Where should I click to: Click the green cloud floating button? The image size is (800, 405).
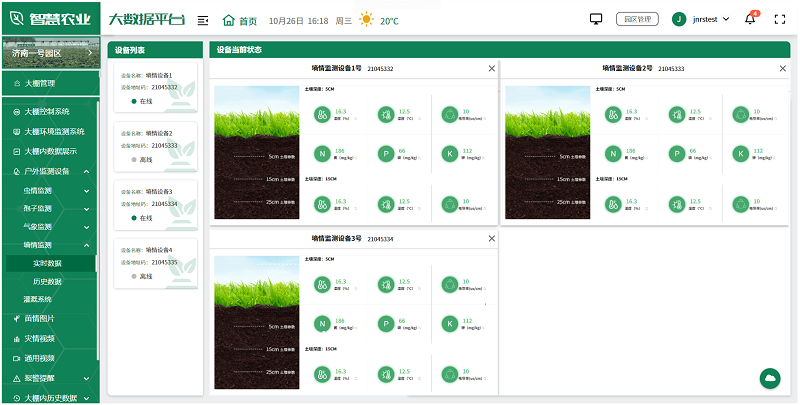[x=770, y=378]
